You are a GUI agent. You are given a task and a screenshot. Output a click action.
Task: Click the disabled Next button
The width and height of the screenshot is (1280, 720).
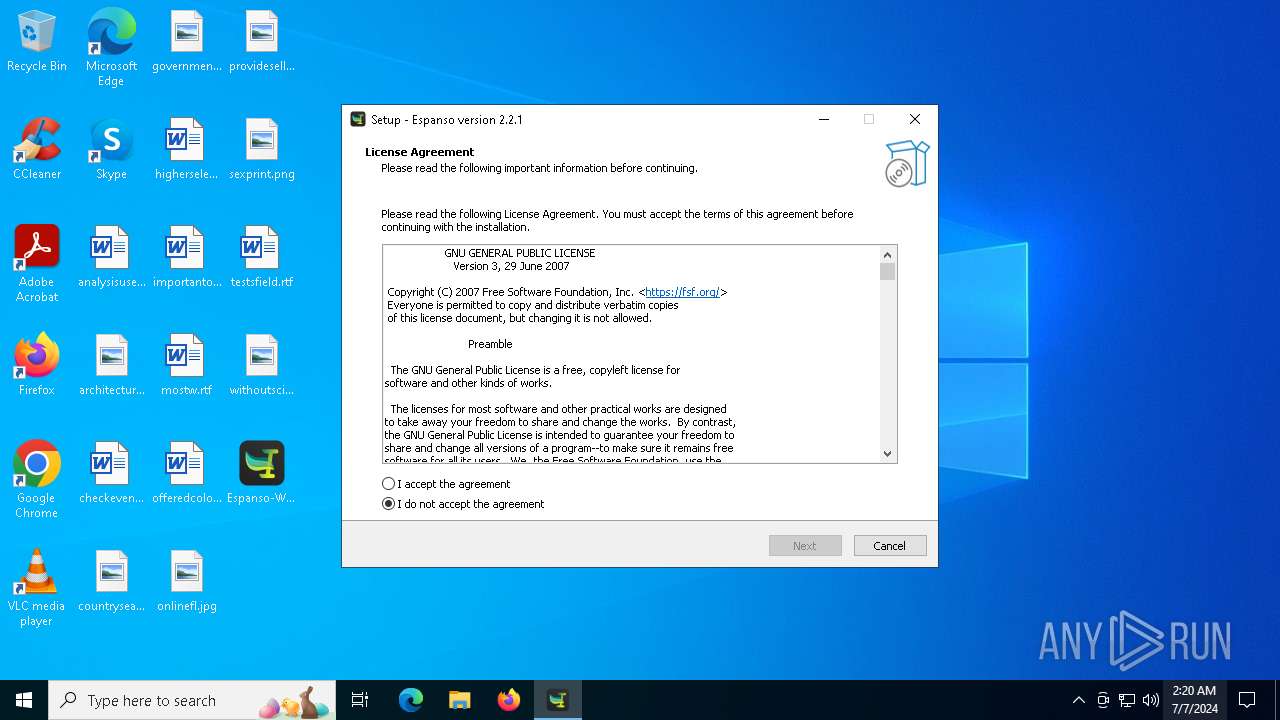[x=805, y=545]
